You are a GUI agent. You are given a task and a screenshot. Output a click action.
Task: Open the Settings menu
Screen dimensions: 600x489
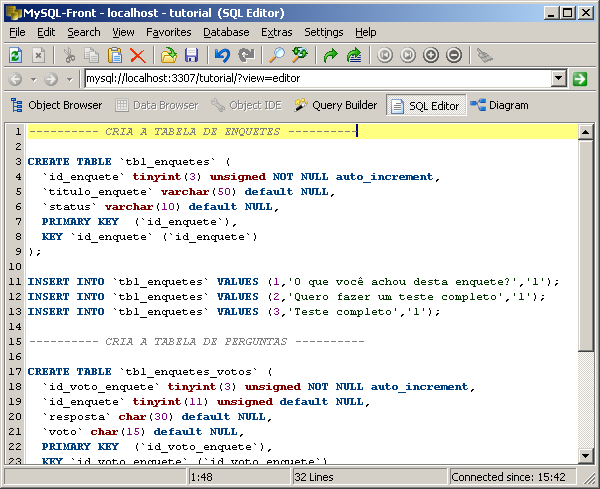(324, 32)
